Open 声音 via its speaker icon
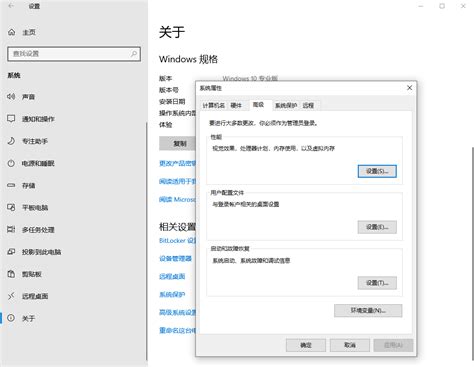 click(x=11, y=97)
